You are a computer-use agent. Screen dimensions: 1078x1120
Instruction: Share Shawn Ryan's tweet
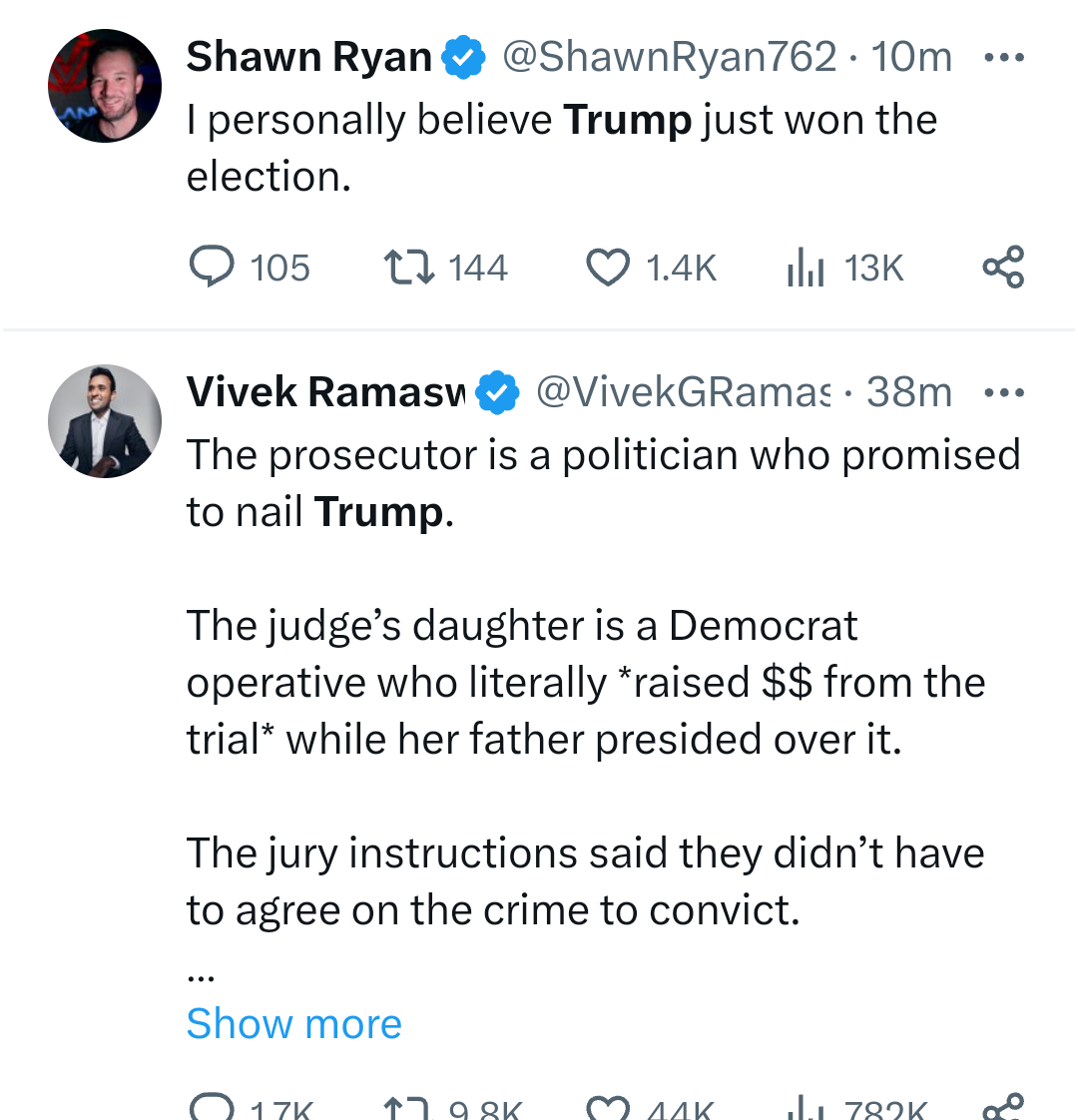click(1003, 268)
